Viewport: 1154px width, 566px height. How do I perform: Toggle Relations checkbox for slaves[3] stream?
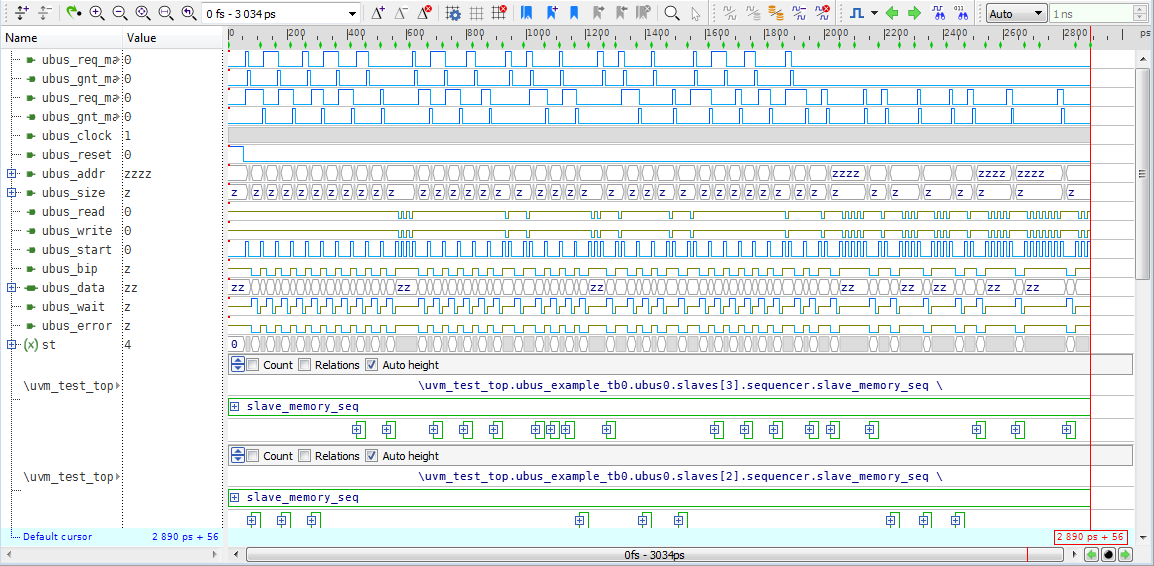[305, 364]
